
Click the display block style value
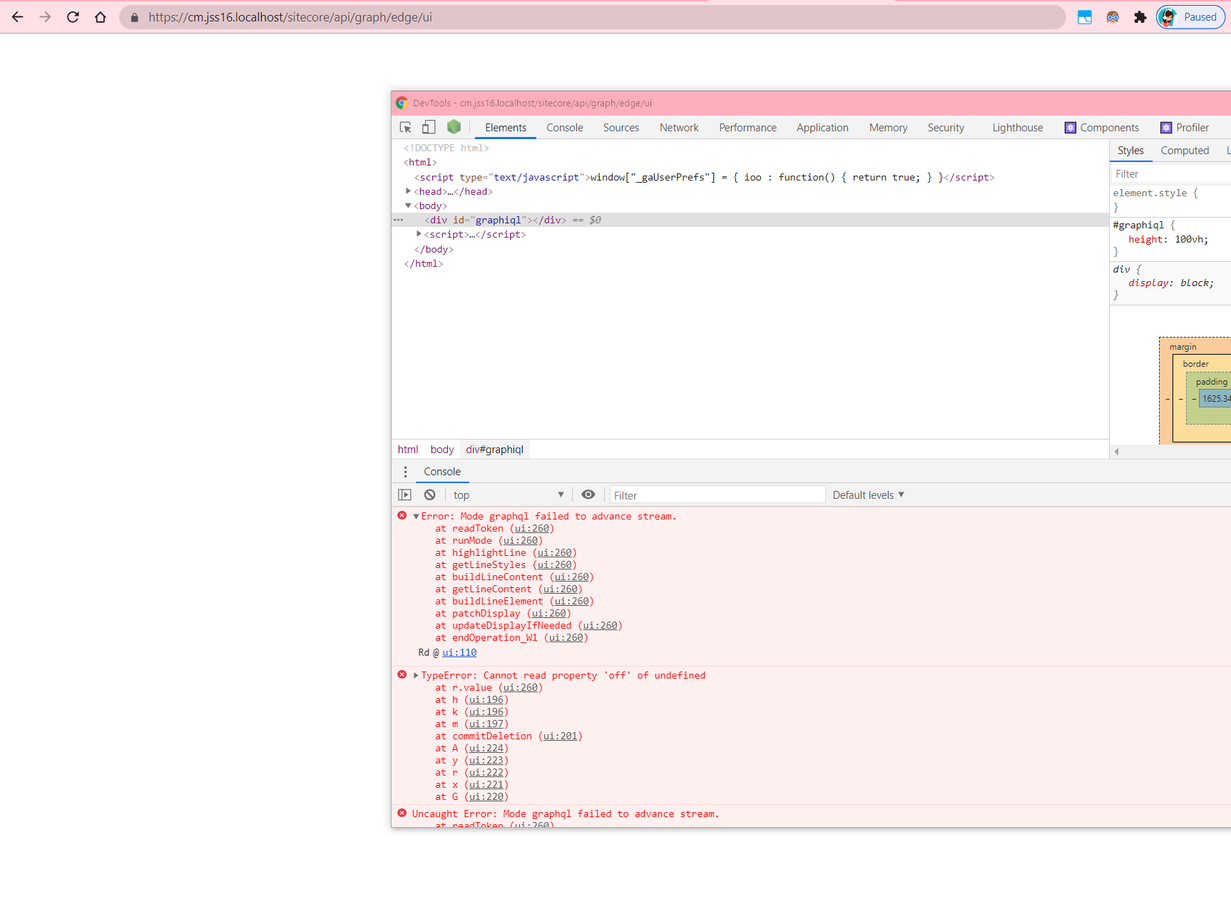[x=1197, y=283]
